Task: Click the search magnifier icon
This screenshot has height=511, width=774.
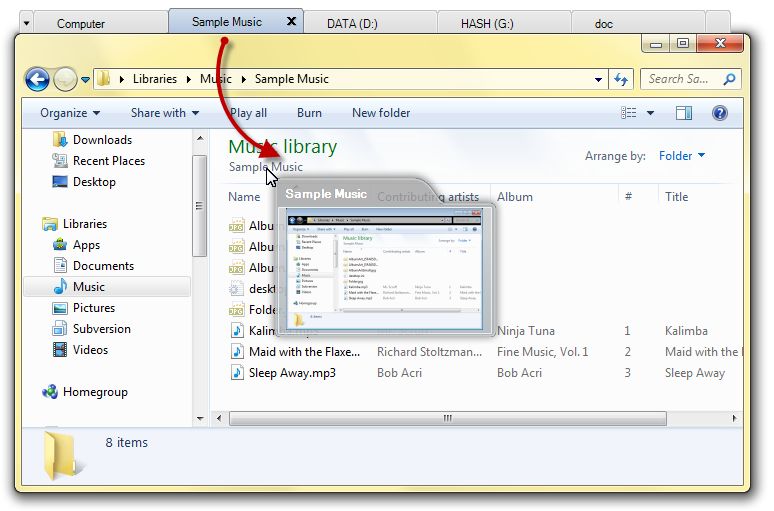Action: pyautogui.click(x=729, y=79)
